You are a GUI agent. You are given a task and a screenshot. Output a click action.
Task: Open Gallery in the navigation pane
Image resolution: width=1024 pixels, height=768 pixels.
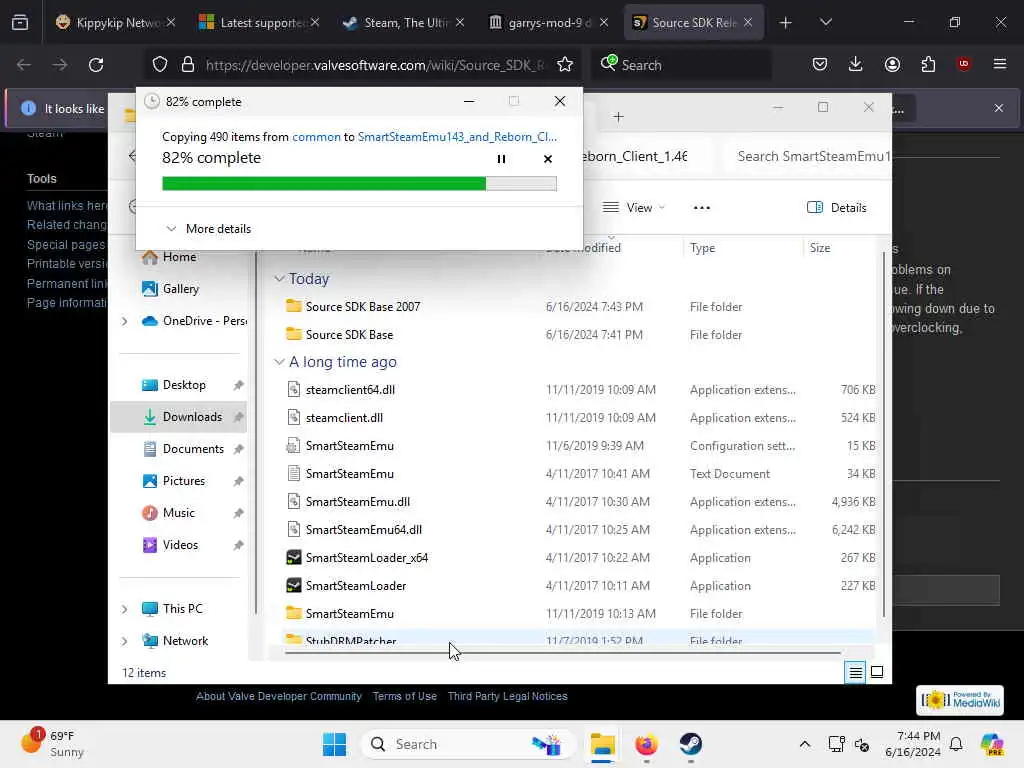coord(180,289)
